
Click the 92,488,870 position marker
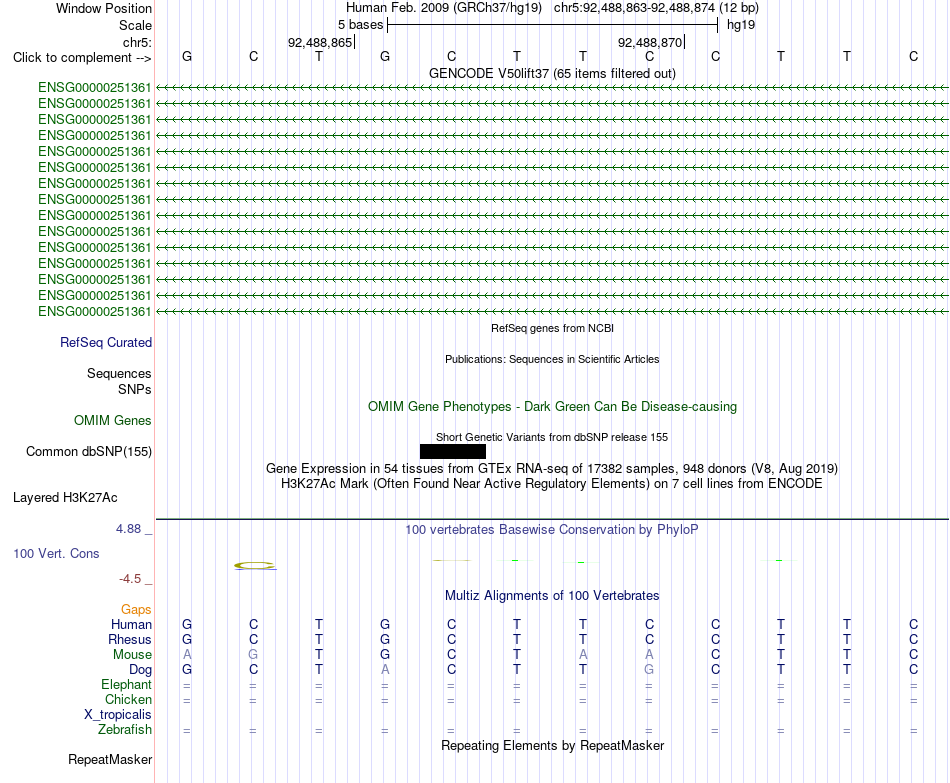(650, 42)
